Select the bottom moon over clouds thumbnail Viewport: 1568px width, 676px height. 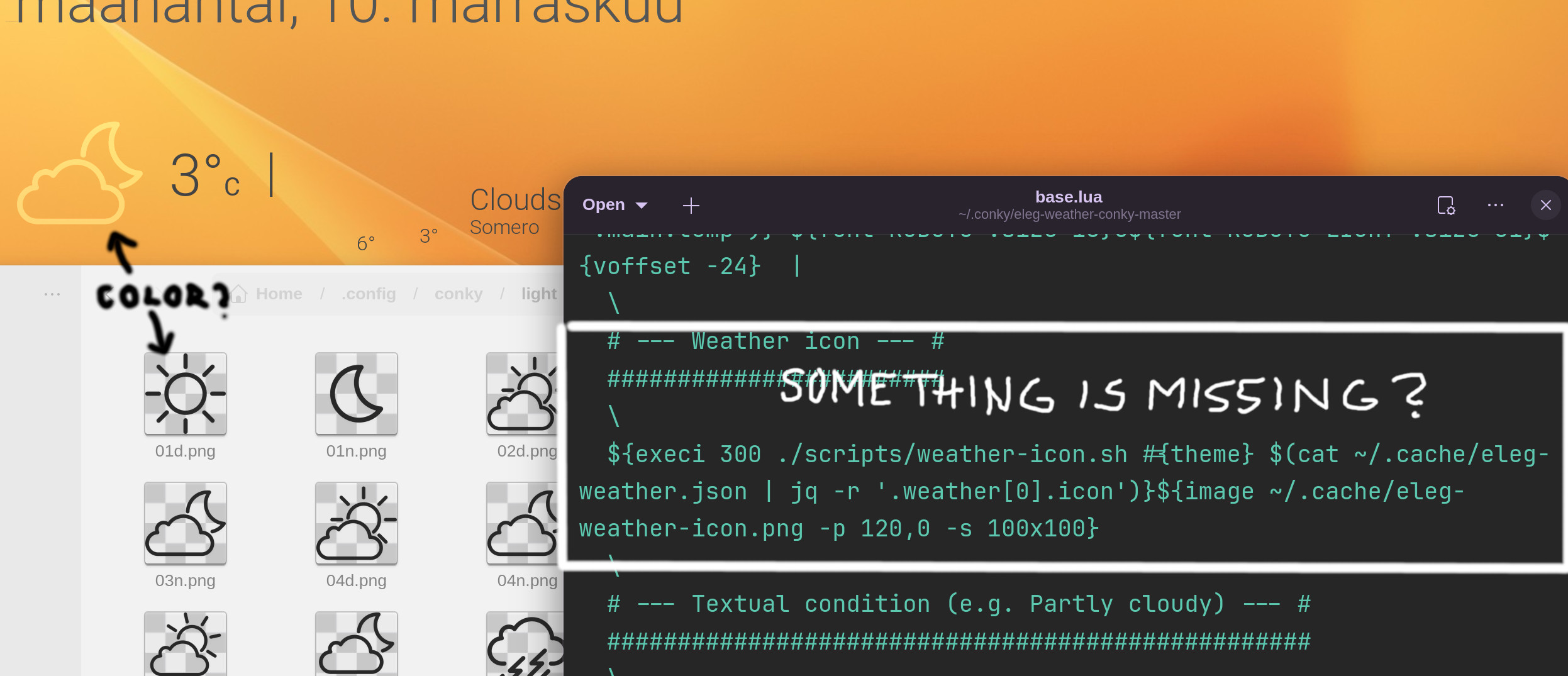click(x=356, y=648)
